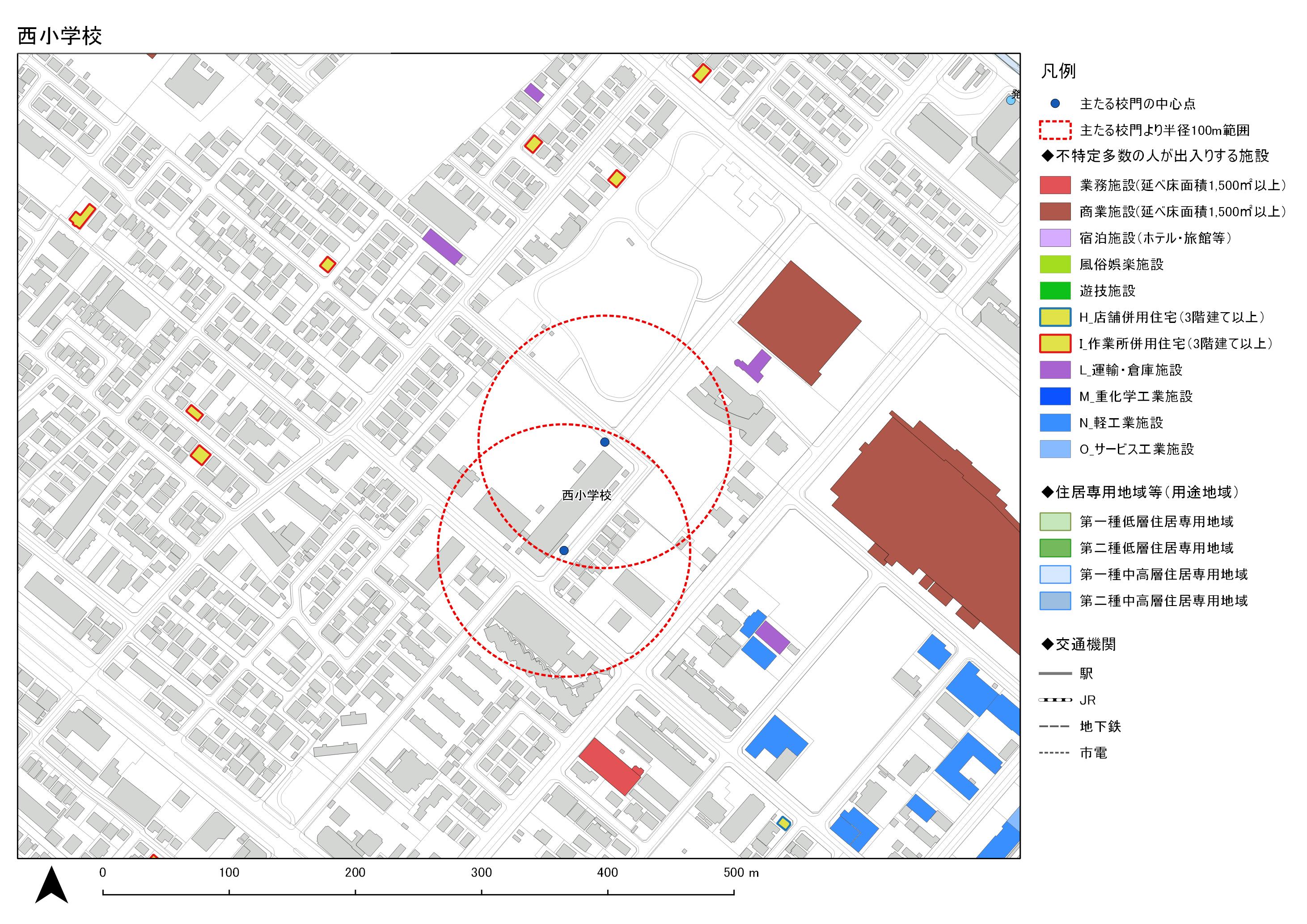
Task: Click the 主たる校門より半径100m範囲 legend label
Action: (1165, 131)
